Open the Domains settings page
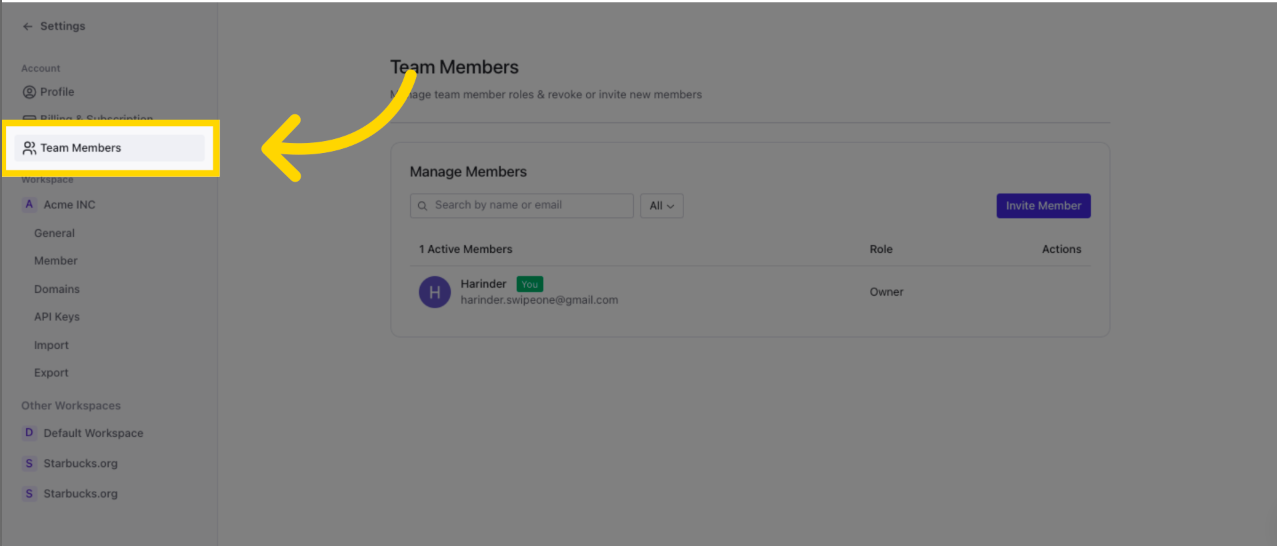The height and width of the screenshot is (546, 1277). (x=56, y=289)
